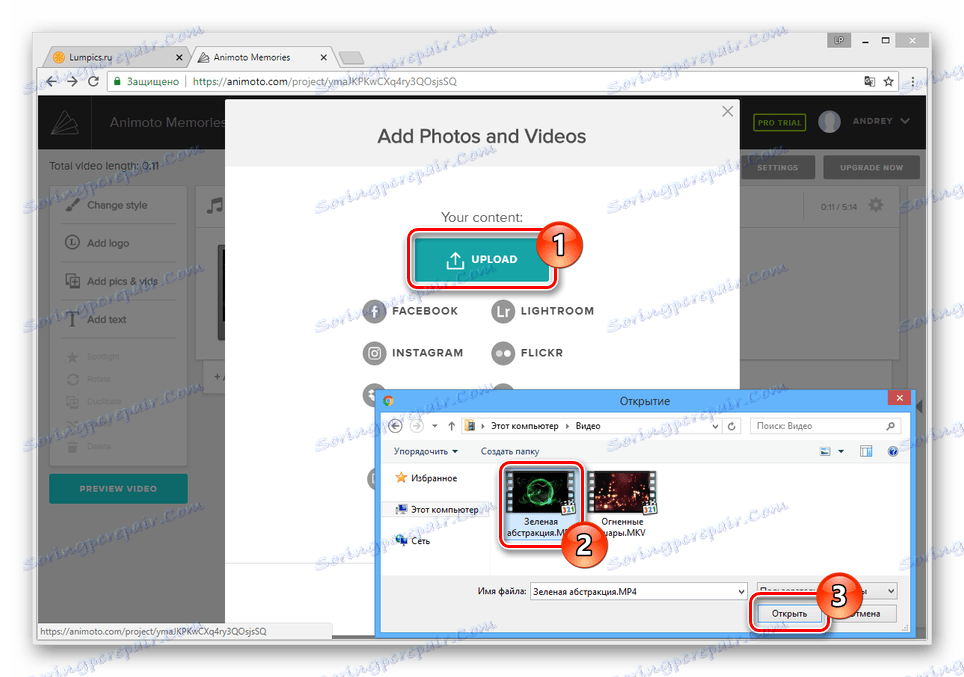
Task: Click Add pics & vids in sidebar
Action: click(111, 281)
